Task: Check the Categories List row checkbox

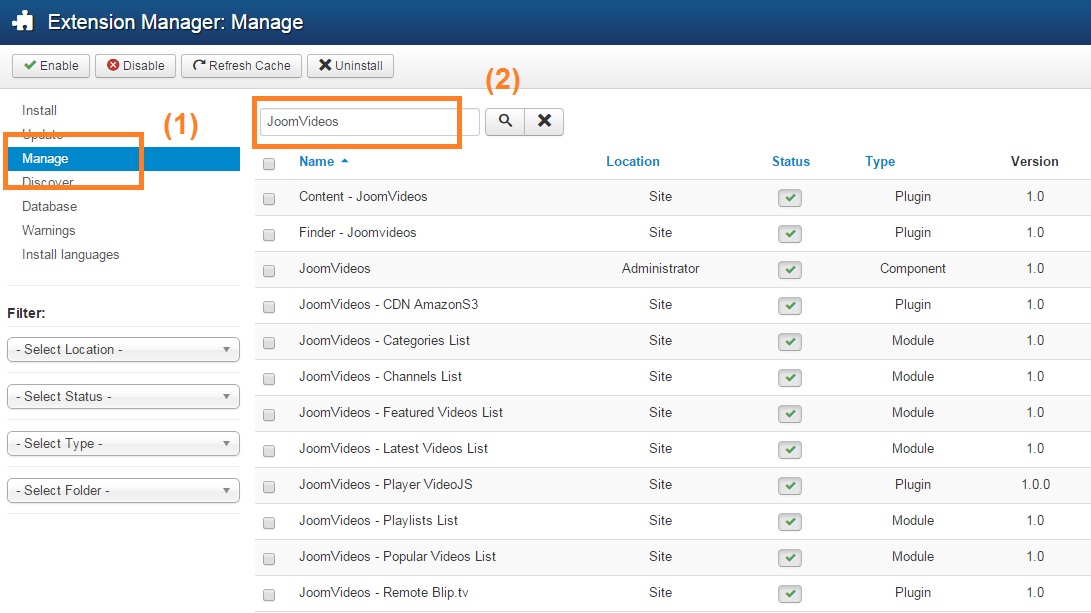Action: pos(269,342)
